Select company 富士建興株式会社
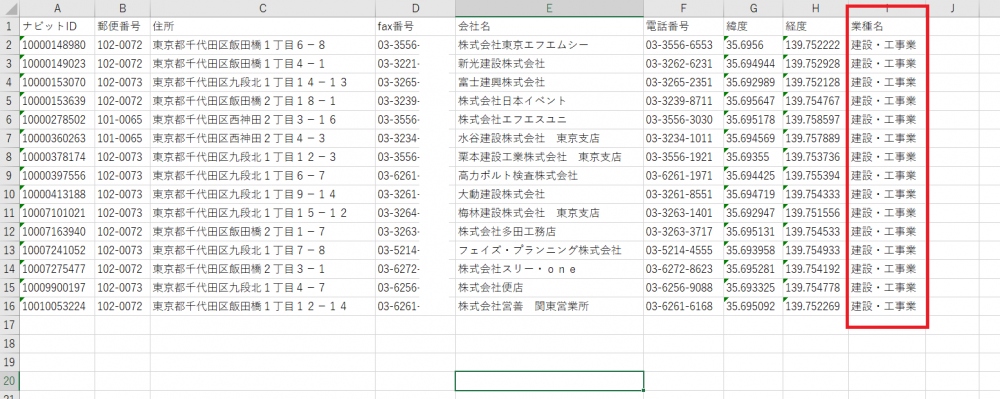 point(549,82)
